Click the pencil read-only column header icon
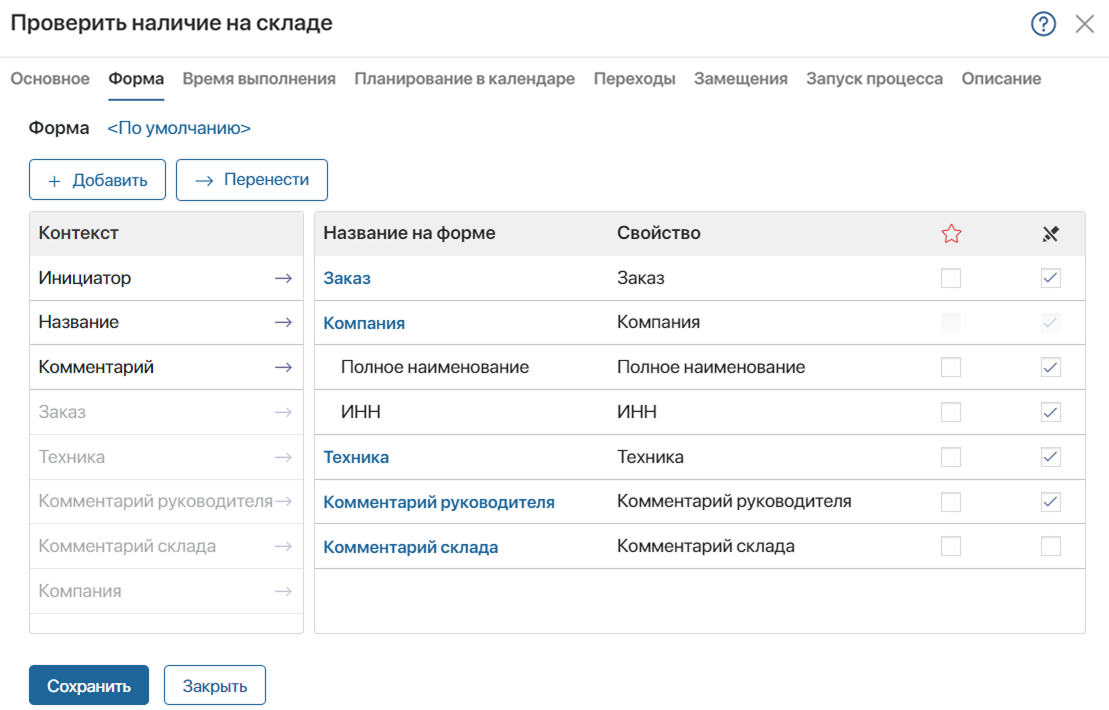The width and height of the screenshot is (1109, 710). pos(1050,233)
